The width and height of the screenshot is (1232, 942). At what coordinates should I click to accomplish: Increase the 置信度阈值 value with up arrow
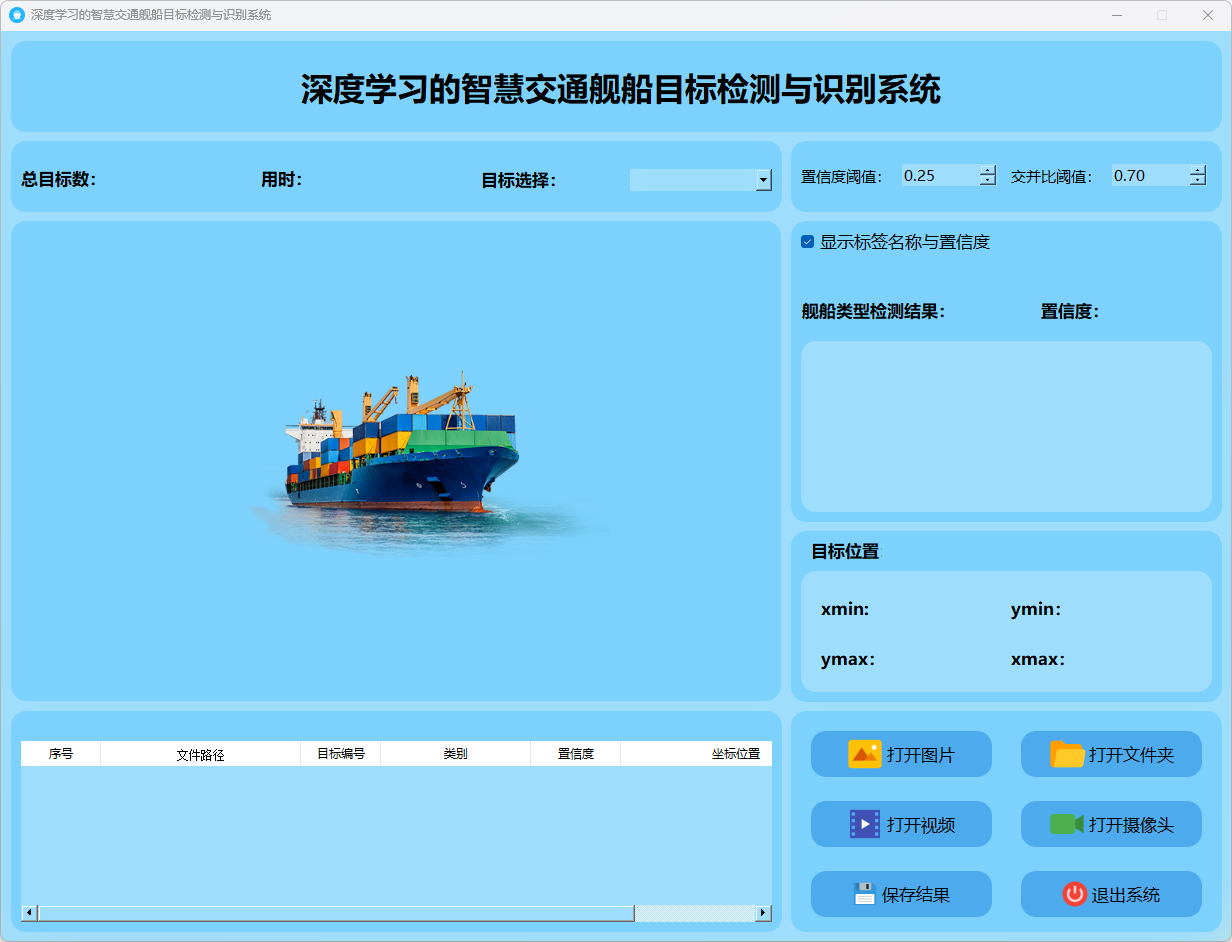[x=988, y=170]
